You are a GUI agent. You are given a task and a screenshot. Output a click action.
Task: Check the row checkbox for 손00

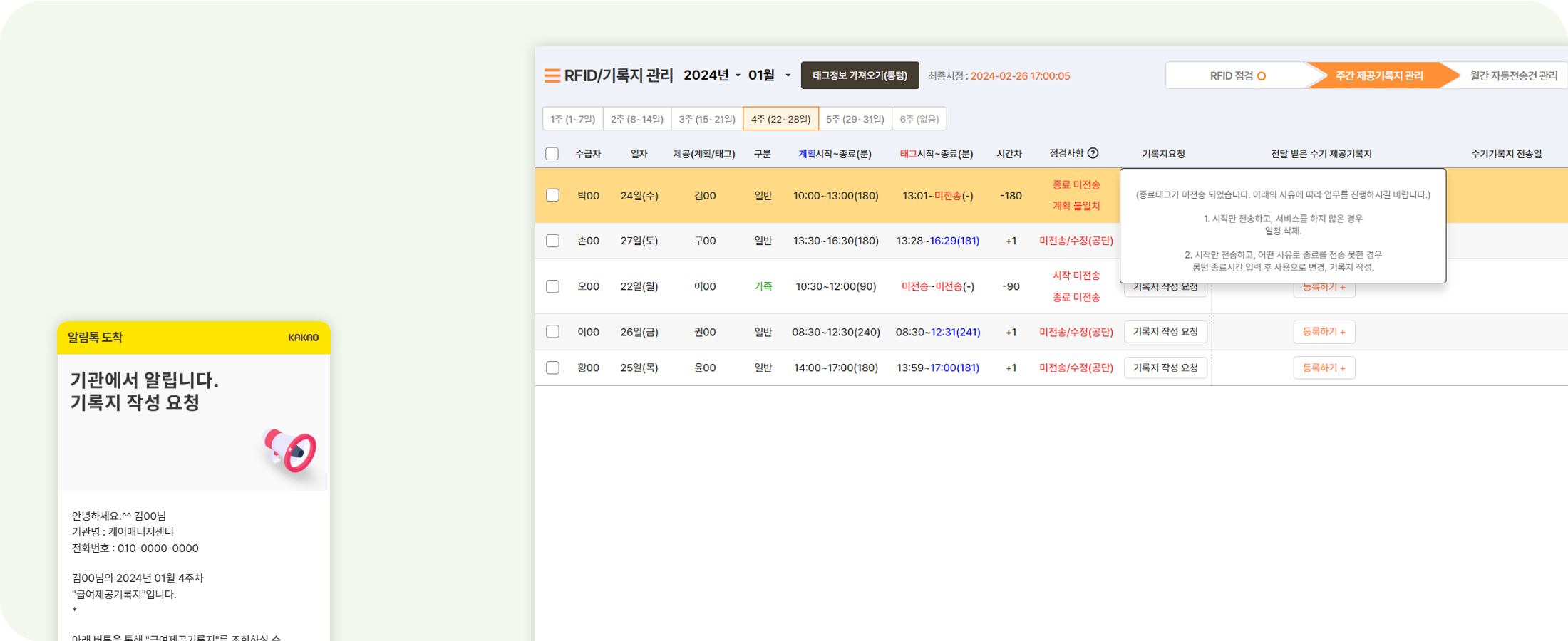pyautogui.click(x=552, y=241)
